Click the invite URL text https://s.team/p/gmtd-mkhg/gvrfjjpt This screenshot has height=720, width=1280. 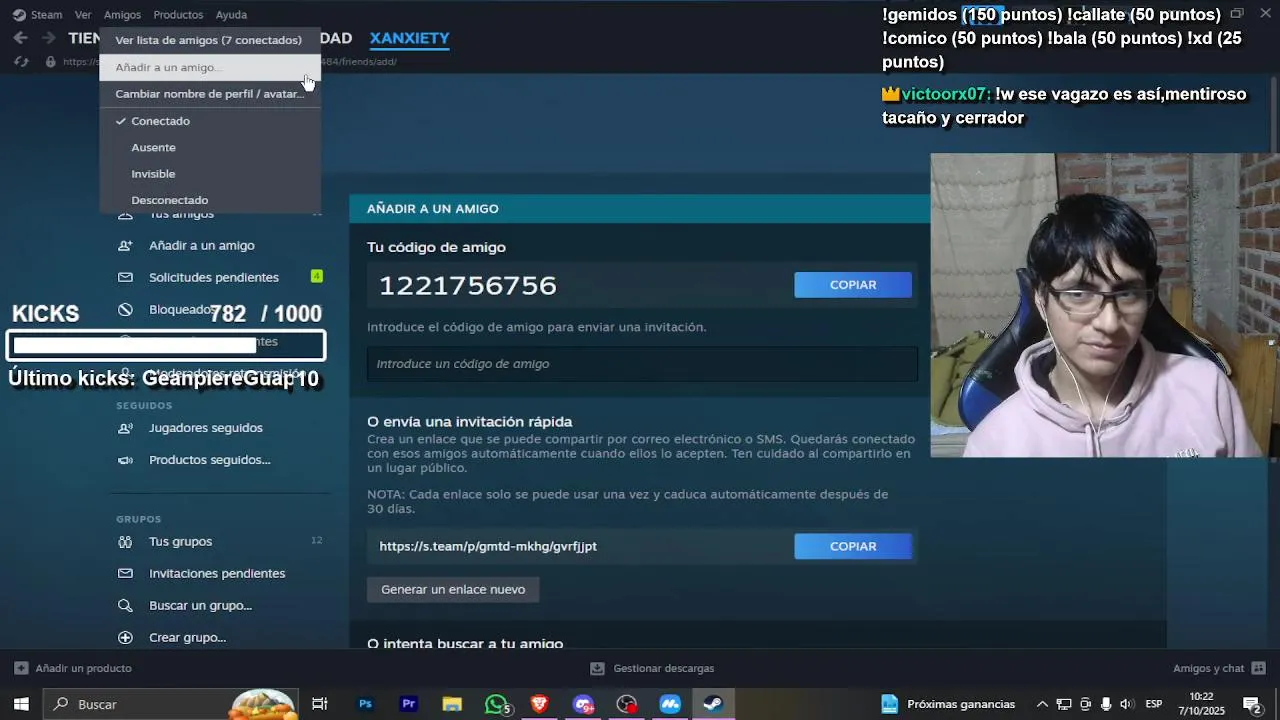[488, 546]
